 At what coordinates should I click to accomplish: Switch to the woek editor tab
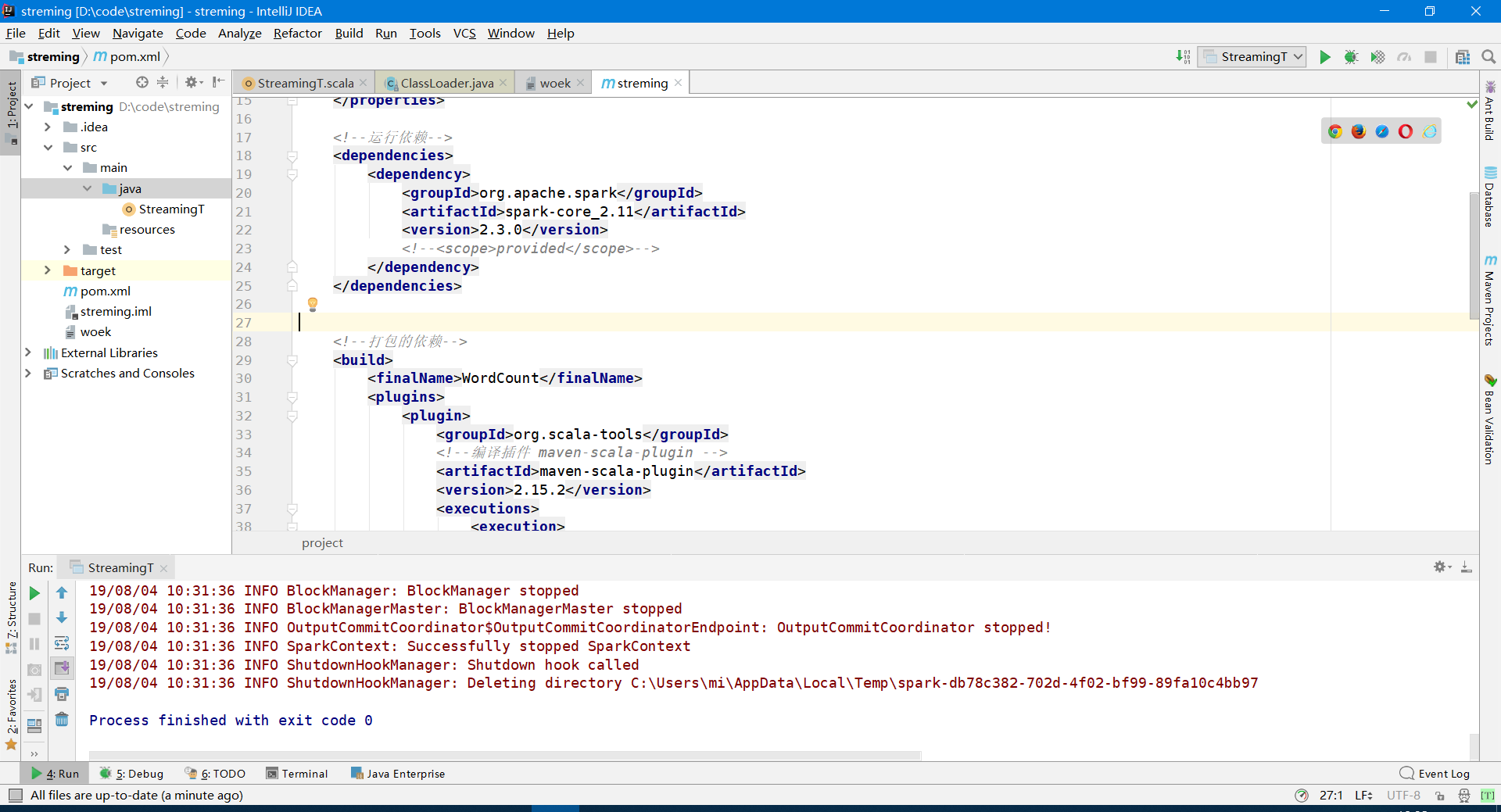554,83
